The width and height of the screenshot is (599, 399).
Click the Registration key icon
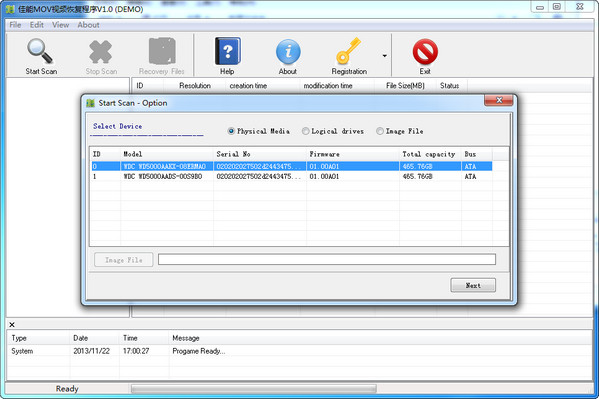tap(348, 50)
